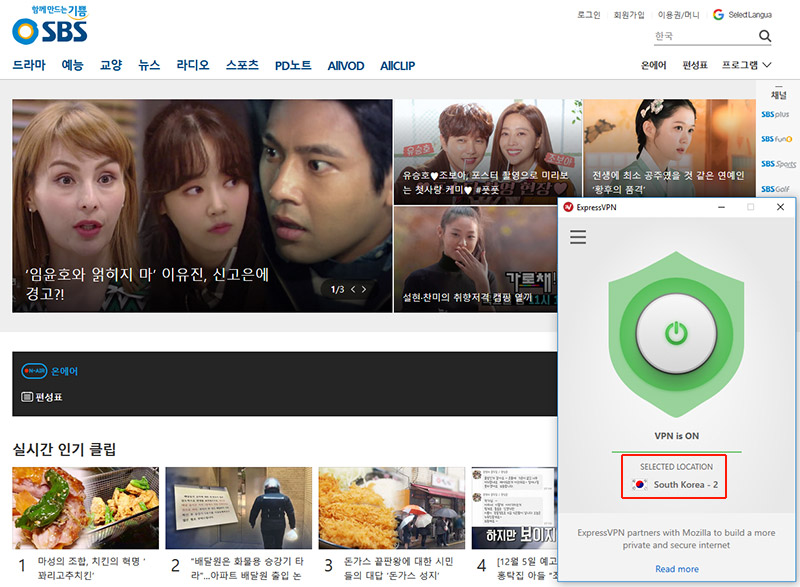Open the main banner with 이유진 headline

[203, 206]
